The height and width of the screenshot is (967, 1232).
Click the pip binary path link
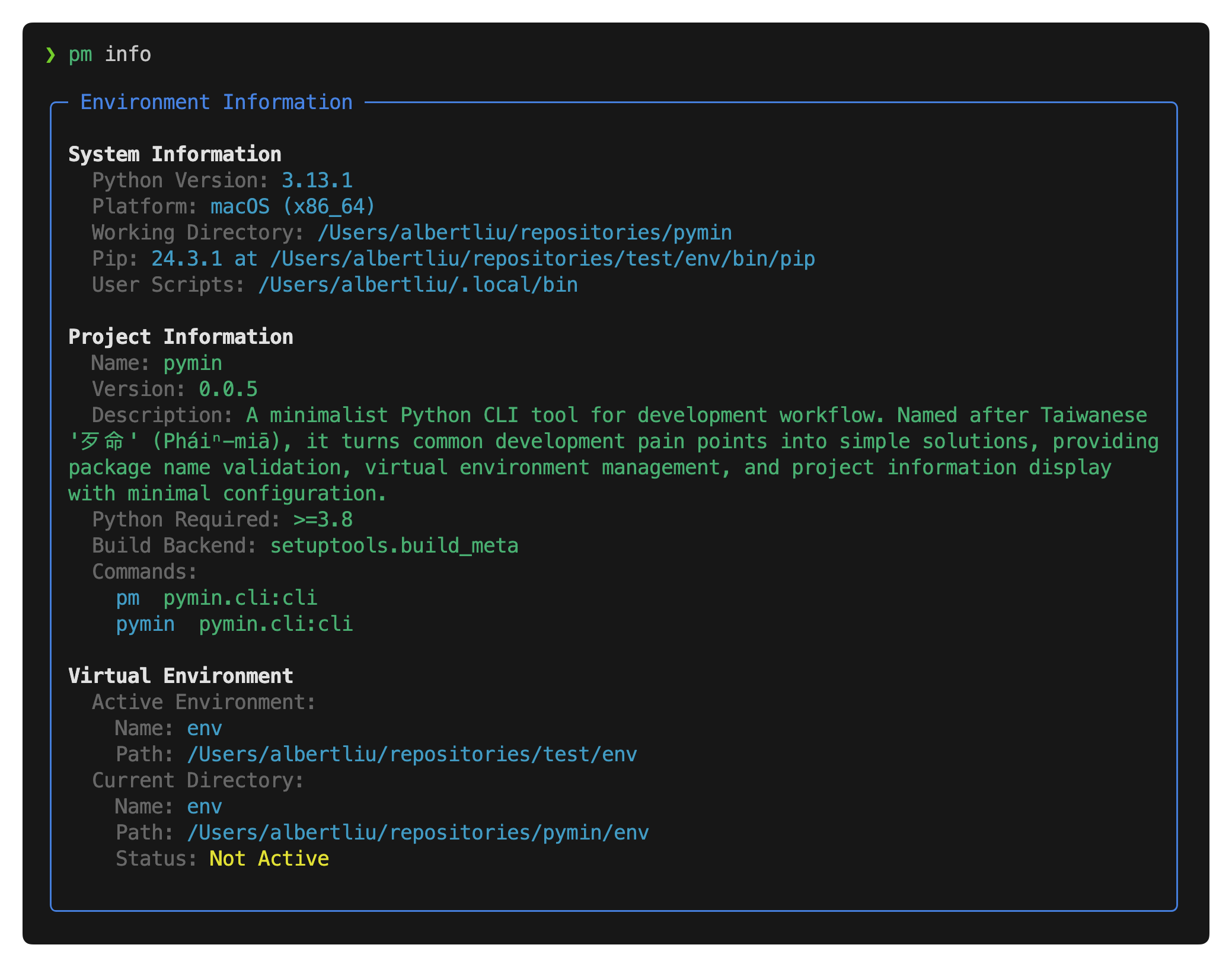tap(542, 259)
